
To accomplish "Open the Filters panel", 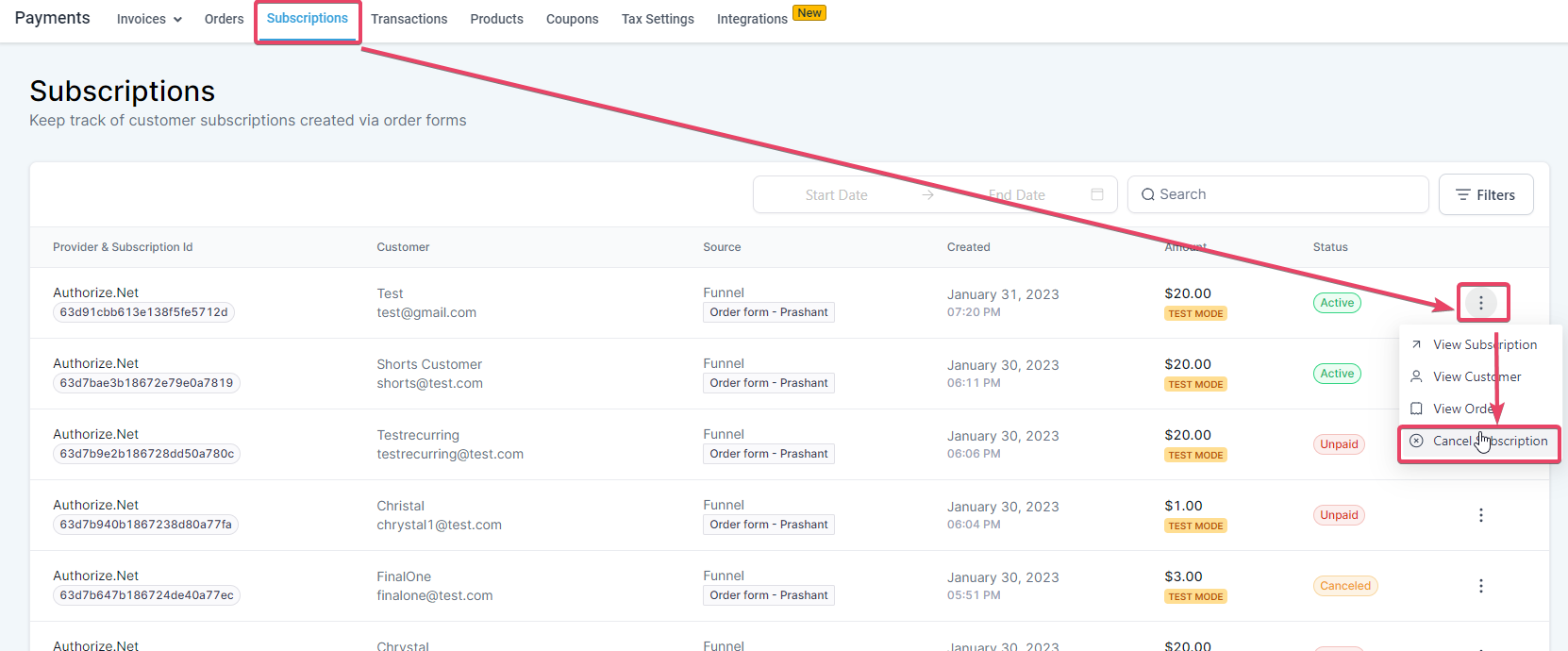I will click(x=1486, y=194).
